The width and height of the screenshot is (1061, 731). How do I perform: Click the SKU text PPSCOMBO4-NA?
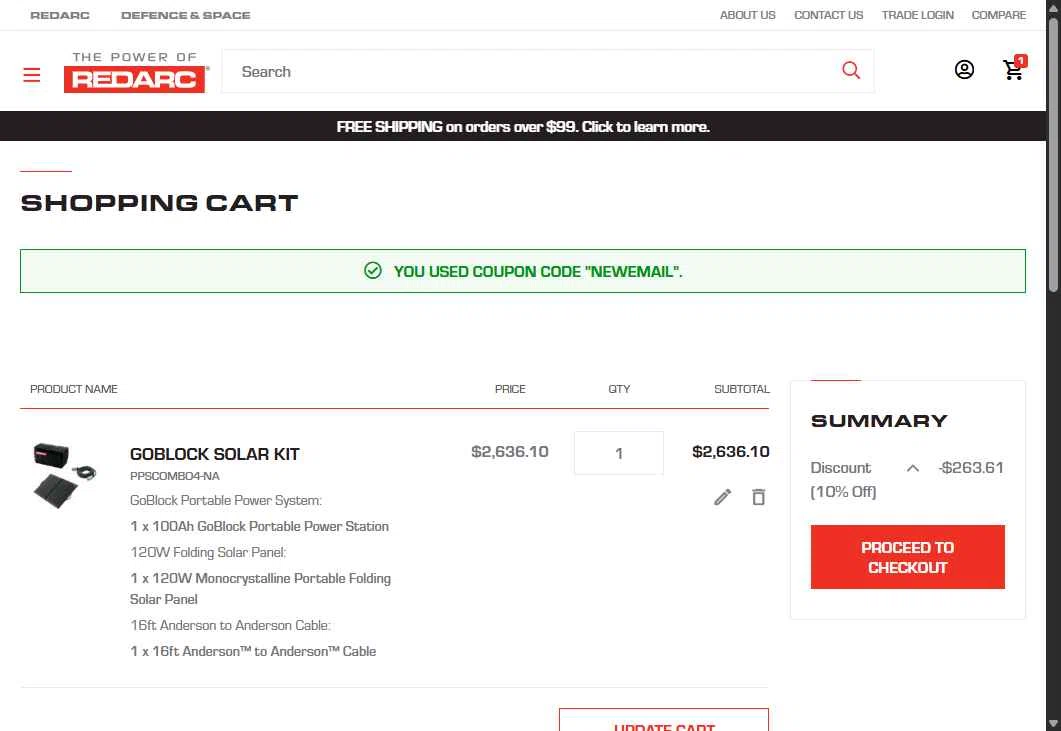pos(175,476)
